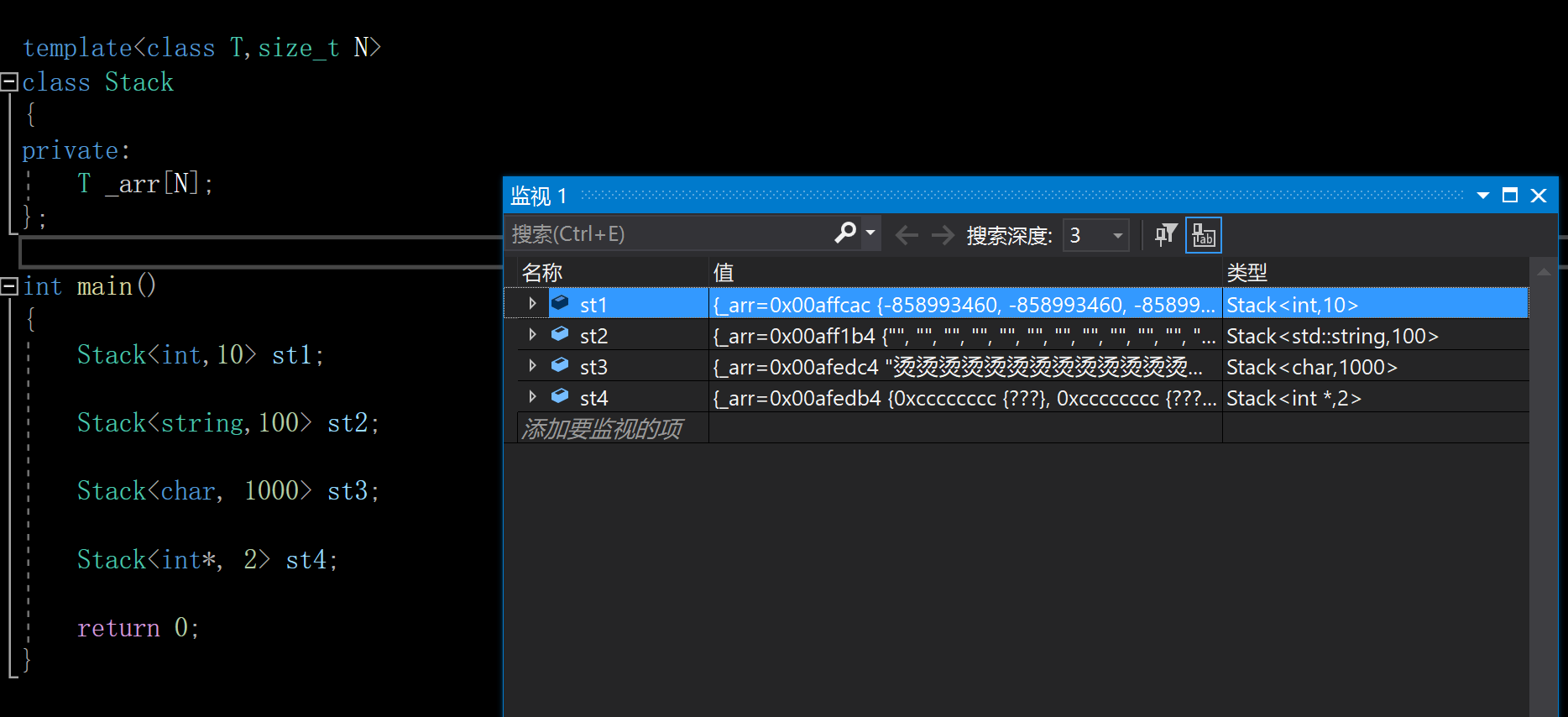1568x717 pixels.
Task: Open the search options dropdown arrow
Action: click(x=870, y=233)
